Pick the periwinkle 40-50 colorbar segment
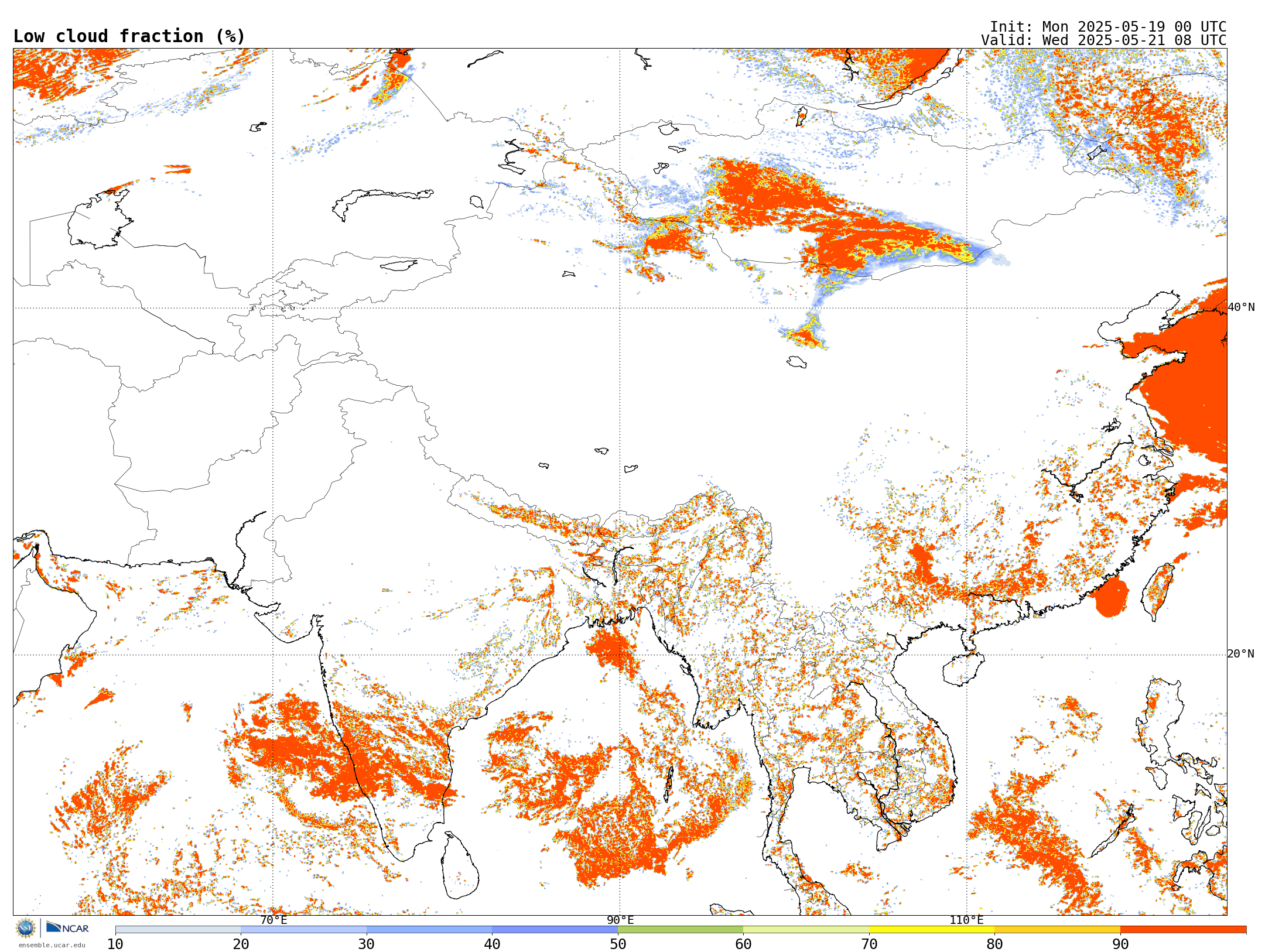Screen dimensions: 1265x952 pyautogui.click(x=555, y=930)
